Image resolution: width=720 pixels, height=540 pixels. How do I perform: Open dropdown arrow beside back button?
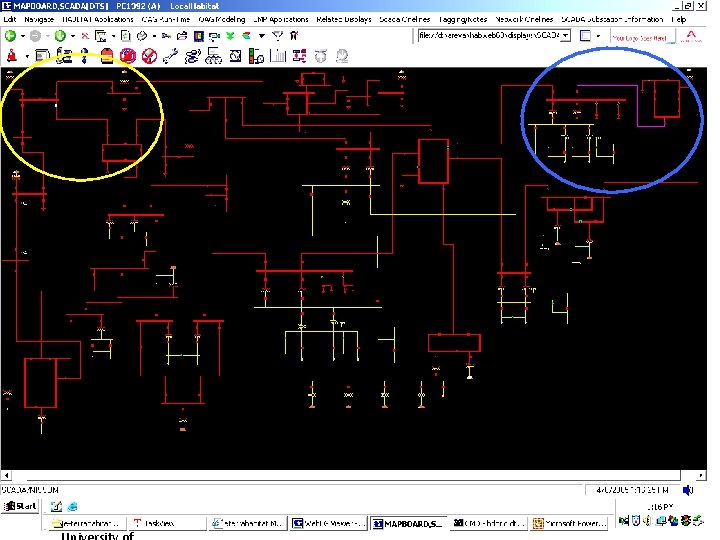(x=22, y=36)
